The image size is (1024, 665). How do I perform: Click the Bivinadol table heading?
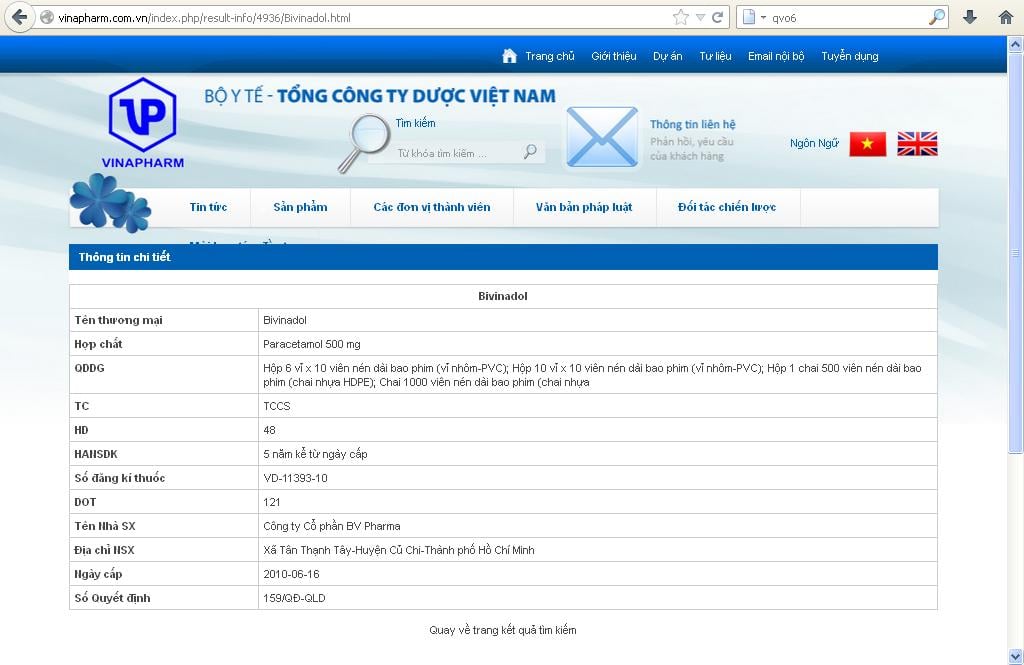pyautogui.click(x=503, y=296)
